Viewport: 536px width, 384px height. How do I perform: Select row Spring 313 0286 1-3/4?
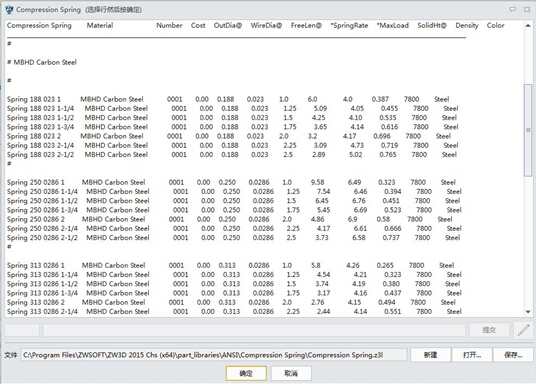point(234,293)
